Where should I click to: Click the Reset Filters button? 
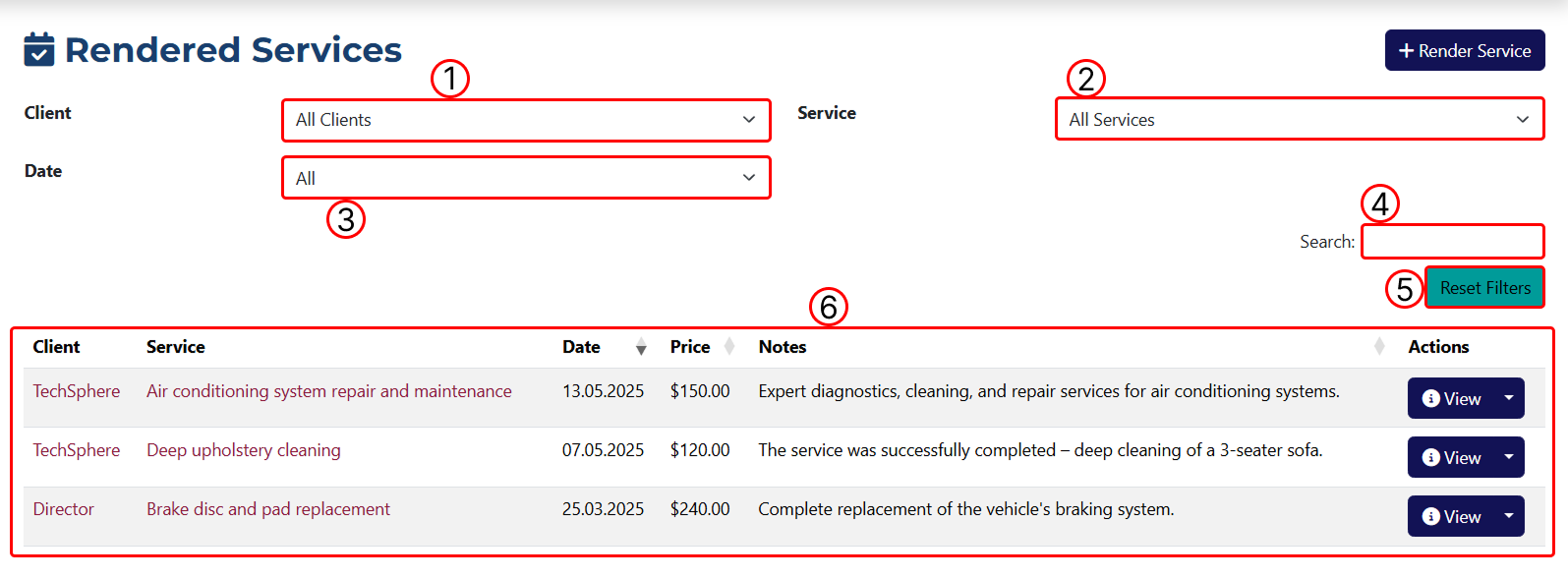1484,288
